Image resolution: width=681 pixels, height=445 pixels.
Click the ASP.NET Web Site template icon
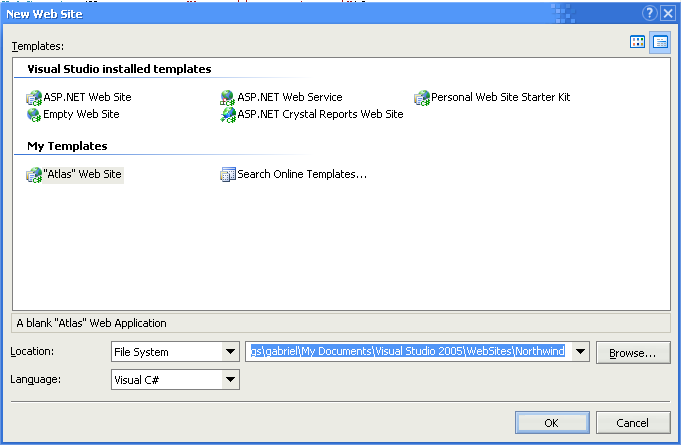coord(34,98)
